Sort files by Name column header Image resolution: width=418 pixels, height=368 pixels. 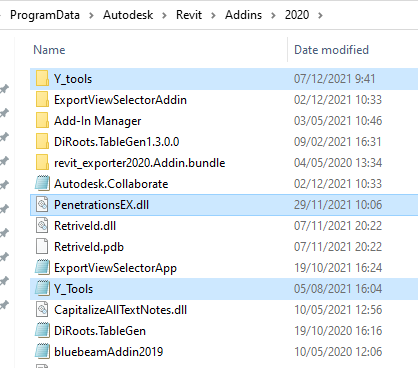pos(49,50)
